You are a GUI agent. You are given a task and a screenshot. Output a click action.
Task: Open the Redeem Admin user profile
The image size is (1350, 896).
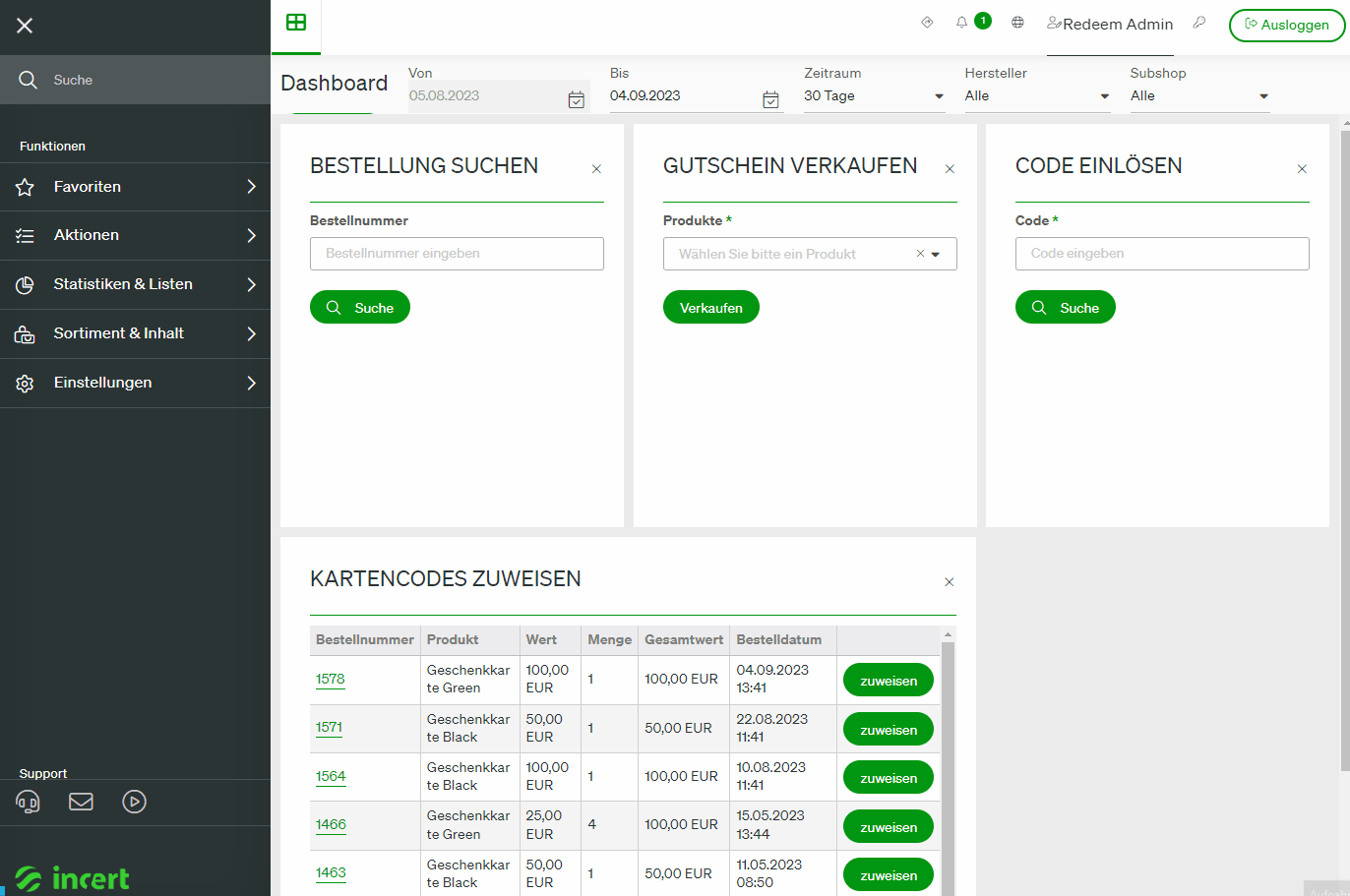(1110, 24)
